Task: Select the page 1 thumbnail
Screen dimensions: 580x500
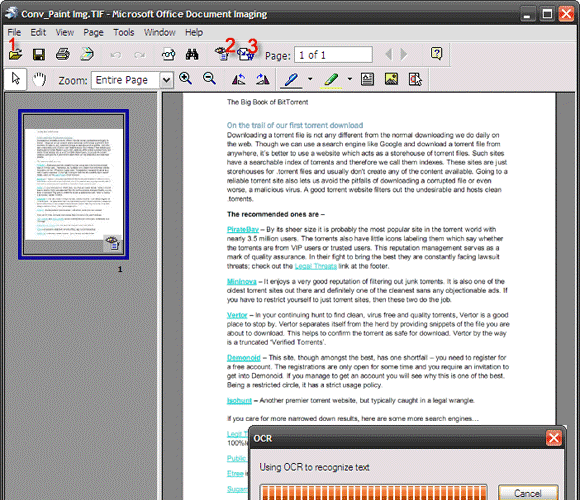Action: coord(74,184)
